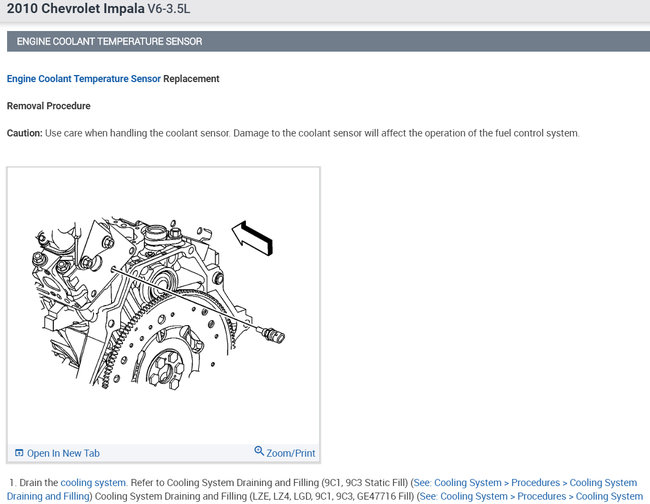The height and width of the screenshot is (504, 650).
Task: Open the engine diagram in a new tab
Action: point(57,453)
